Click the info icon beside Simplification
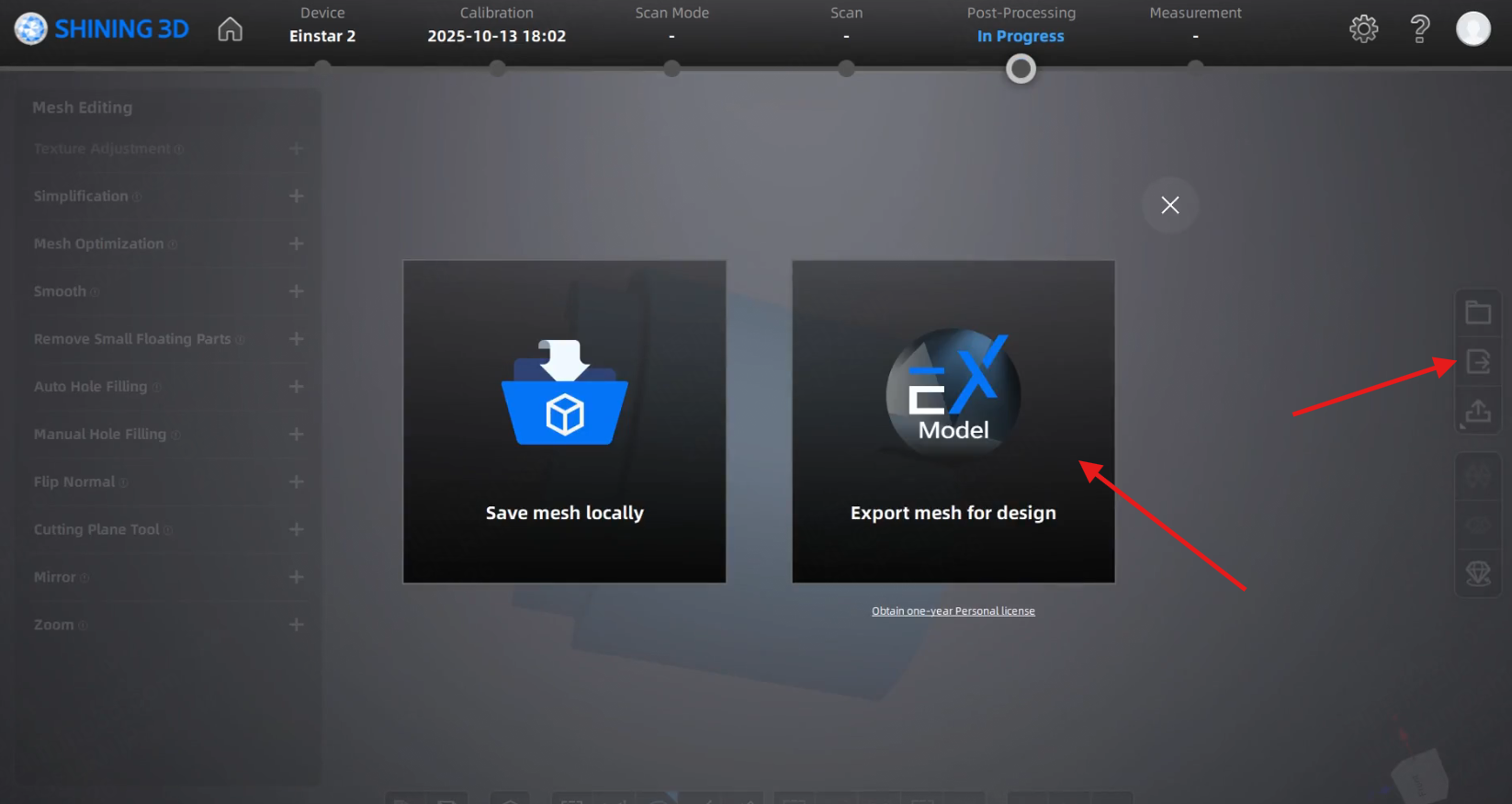 (137, 198)
